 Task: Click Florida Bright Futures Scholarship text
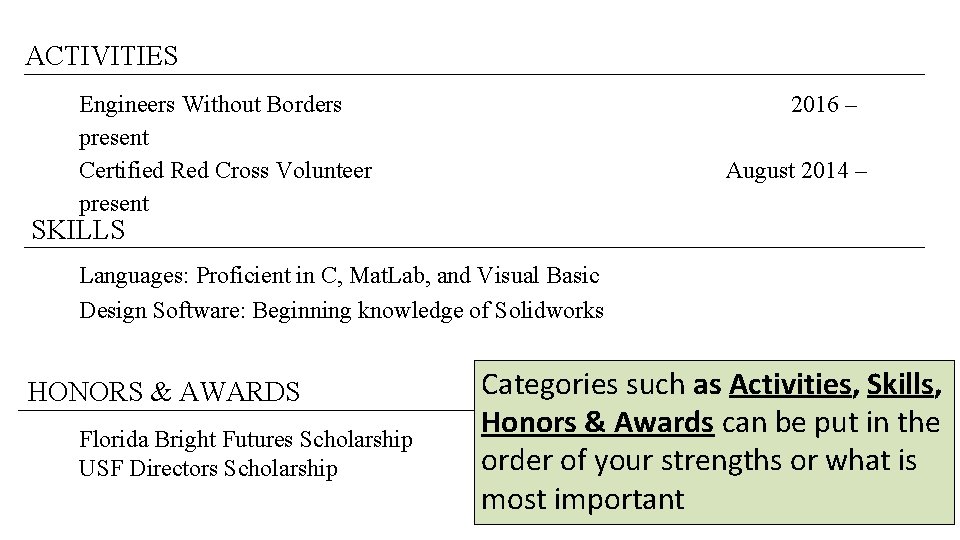coord(246,440)
